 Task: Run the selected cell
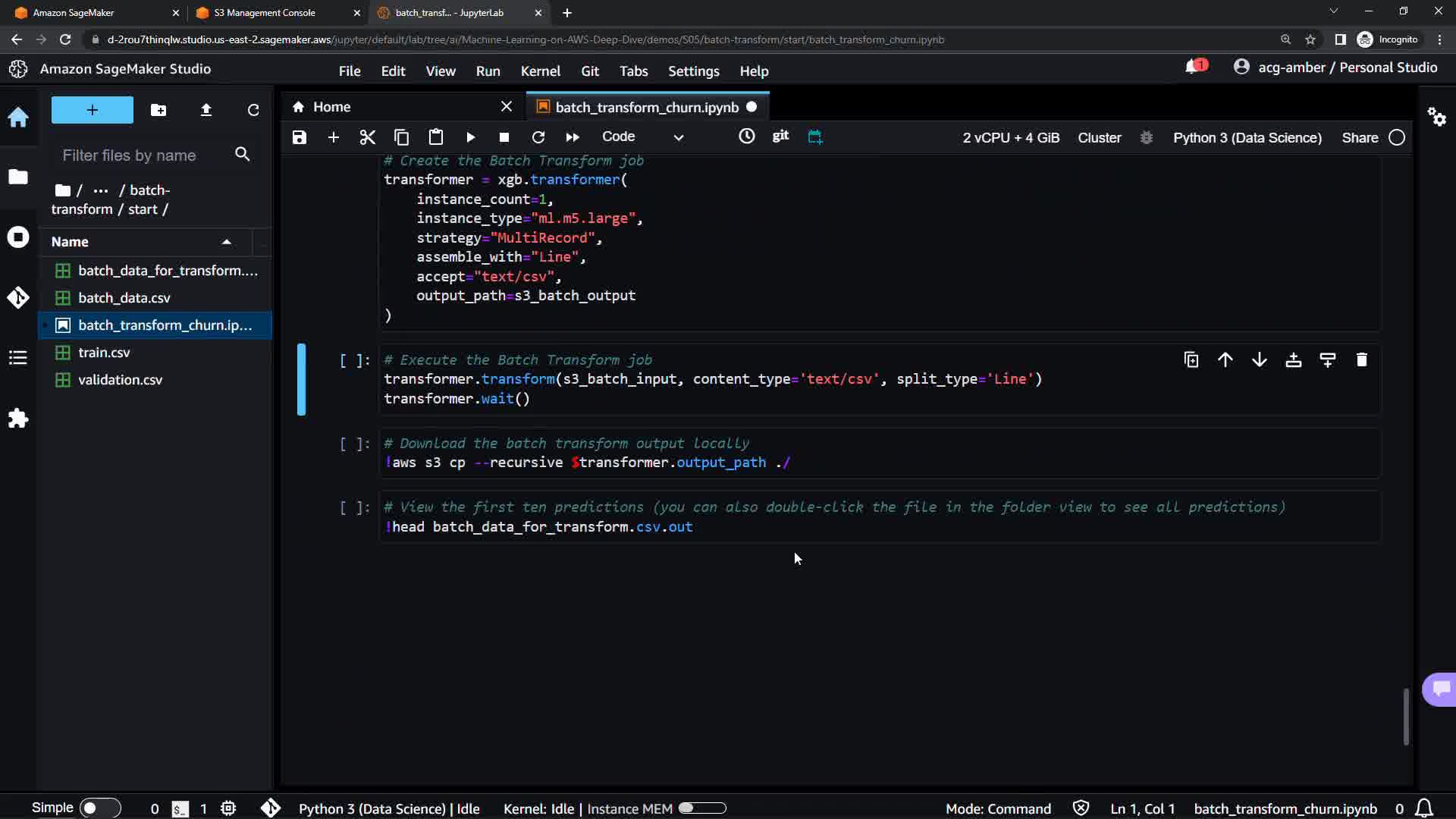tap(470, 137)
